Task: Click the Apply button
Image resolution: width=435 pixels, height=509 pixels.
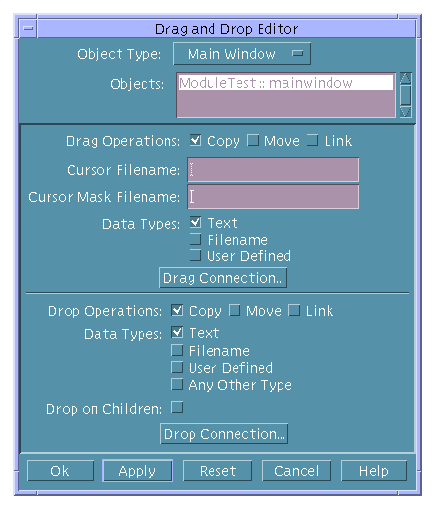Action: click(x=137, y=471)
